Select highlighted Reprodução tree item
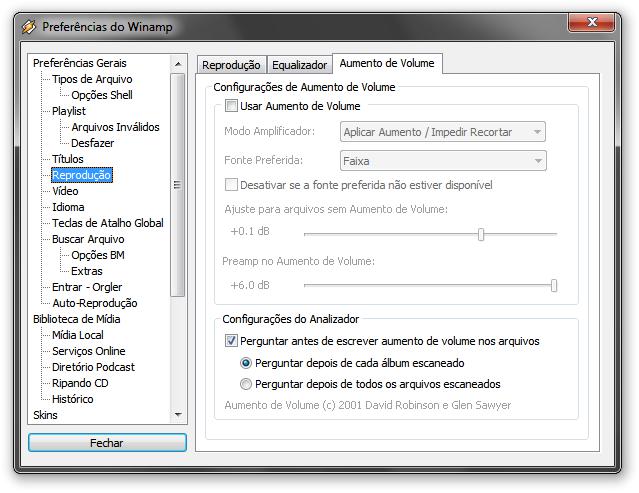Image resolution: width=639 pixels, height=493 pixels. click(x=82, y=175)
